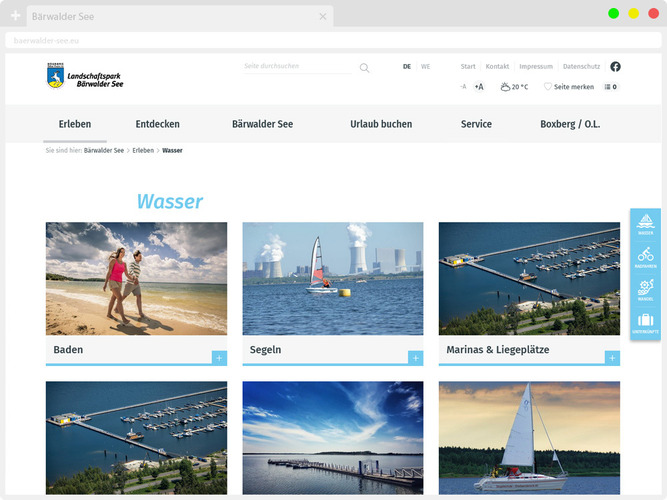Switch language to WE
The image size is (667, 500).
click(425, 67)
